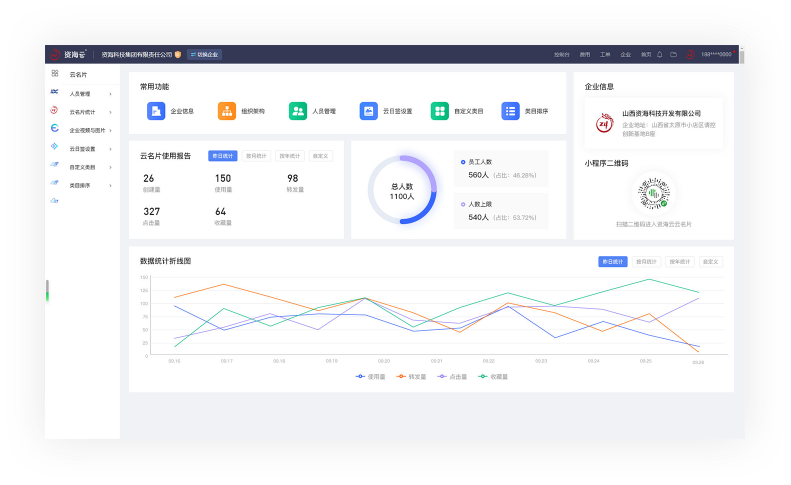Open 费用 in the top navigation

click(x=585, y=55)
